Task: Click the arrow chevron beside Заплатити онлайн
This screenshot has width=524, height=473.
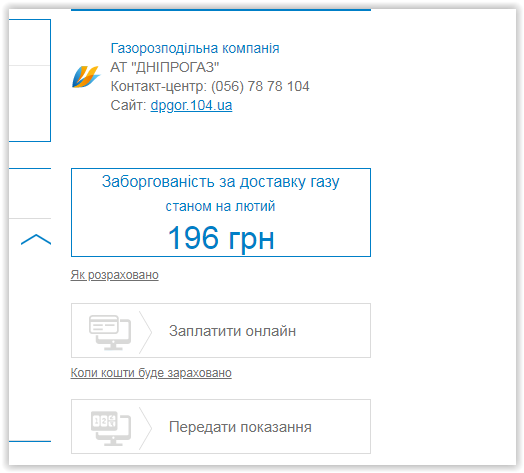Action: click(145, 332)
